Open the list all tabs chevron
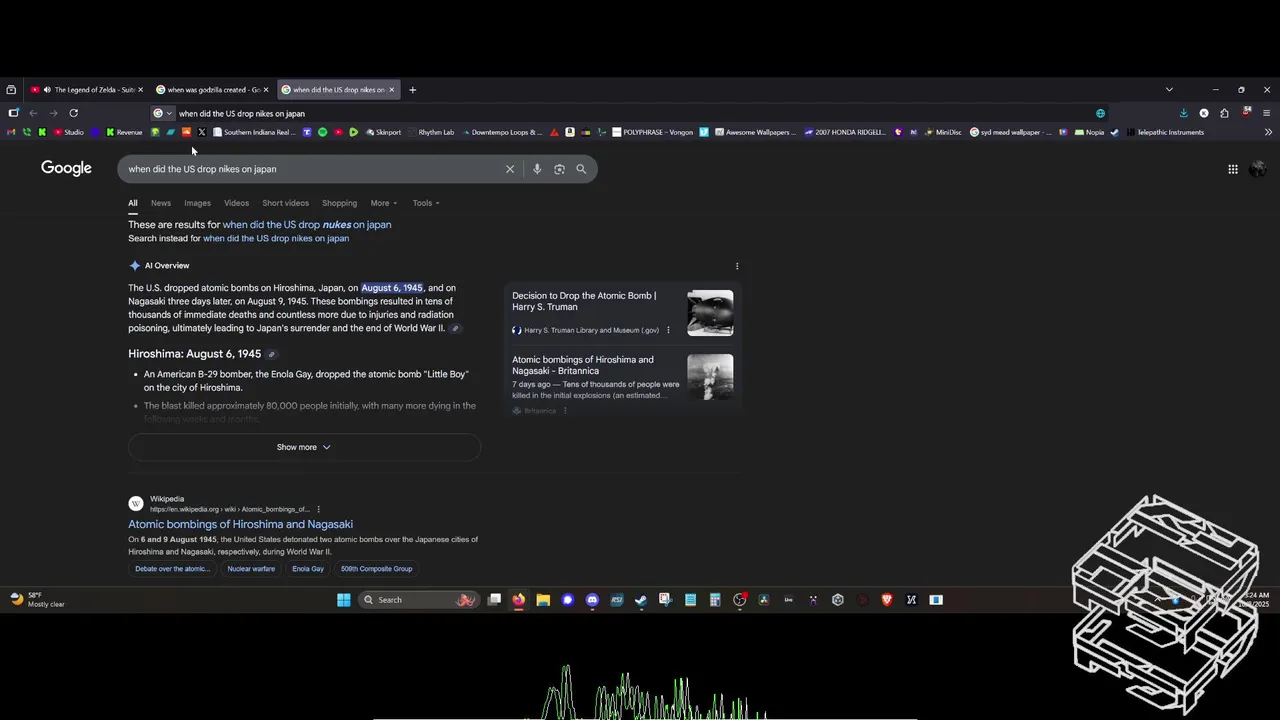The image size is (1280, 720). point(1169,90)
